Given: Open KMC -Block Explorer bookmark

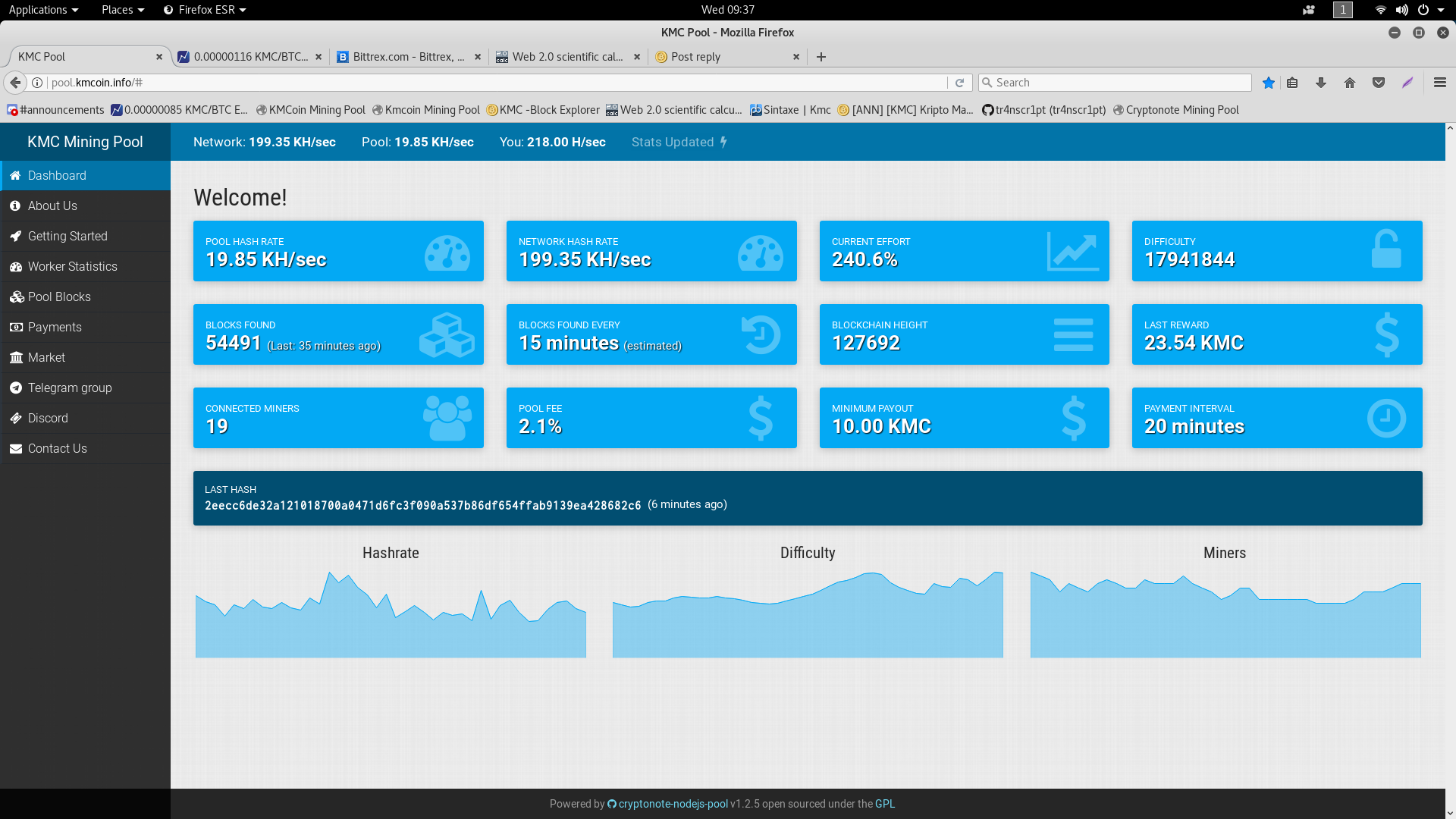Looking at the screenshot, I should pyautogui.click(x=543, y=110).
